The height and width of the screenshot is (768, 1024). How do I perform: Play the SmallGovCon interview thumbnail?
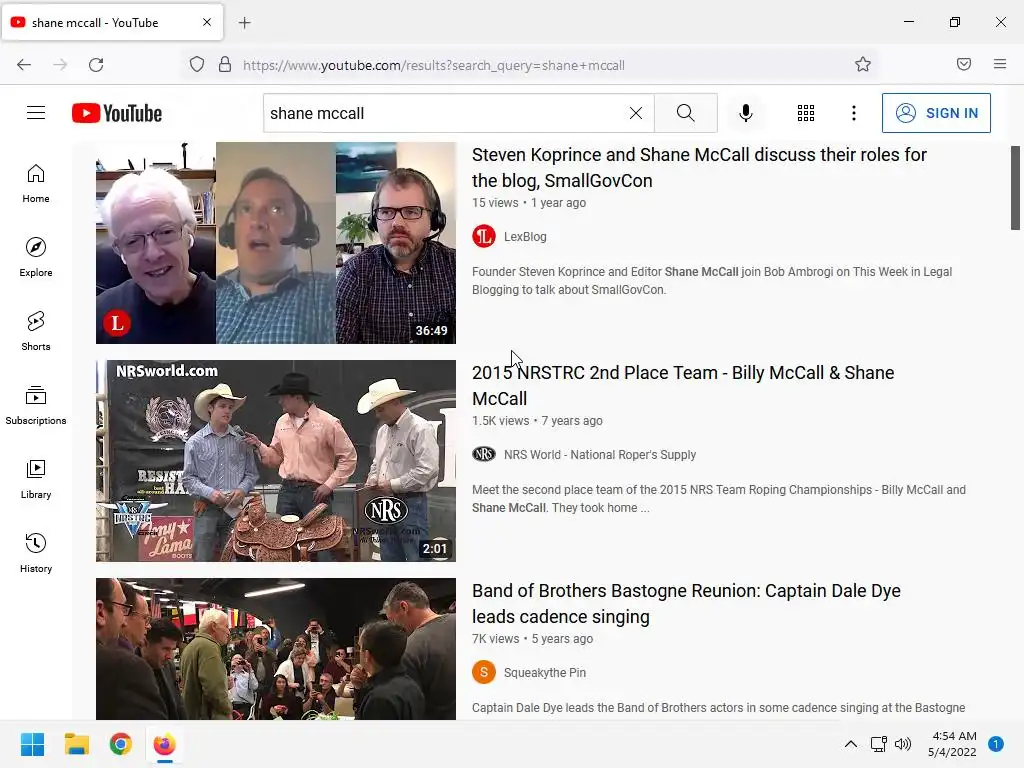click(x=276, y=243)
